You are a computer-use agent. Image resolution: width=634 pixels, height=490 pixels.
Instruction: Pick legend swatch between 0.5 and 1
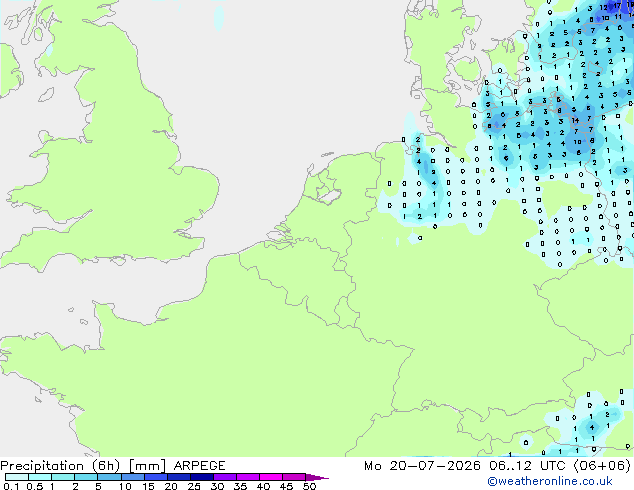tap(40, 477)
